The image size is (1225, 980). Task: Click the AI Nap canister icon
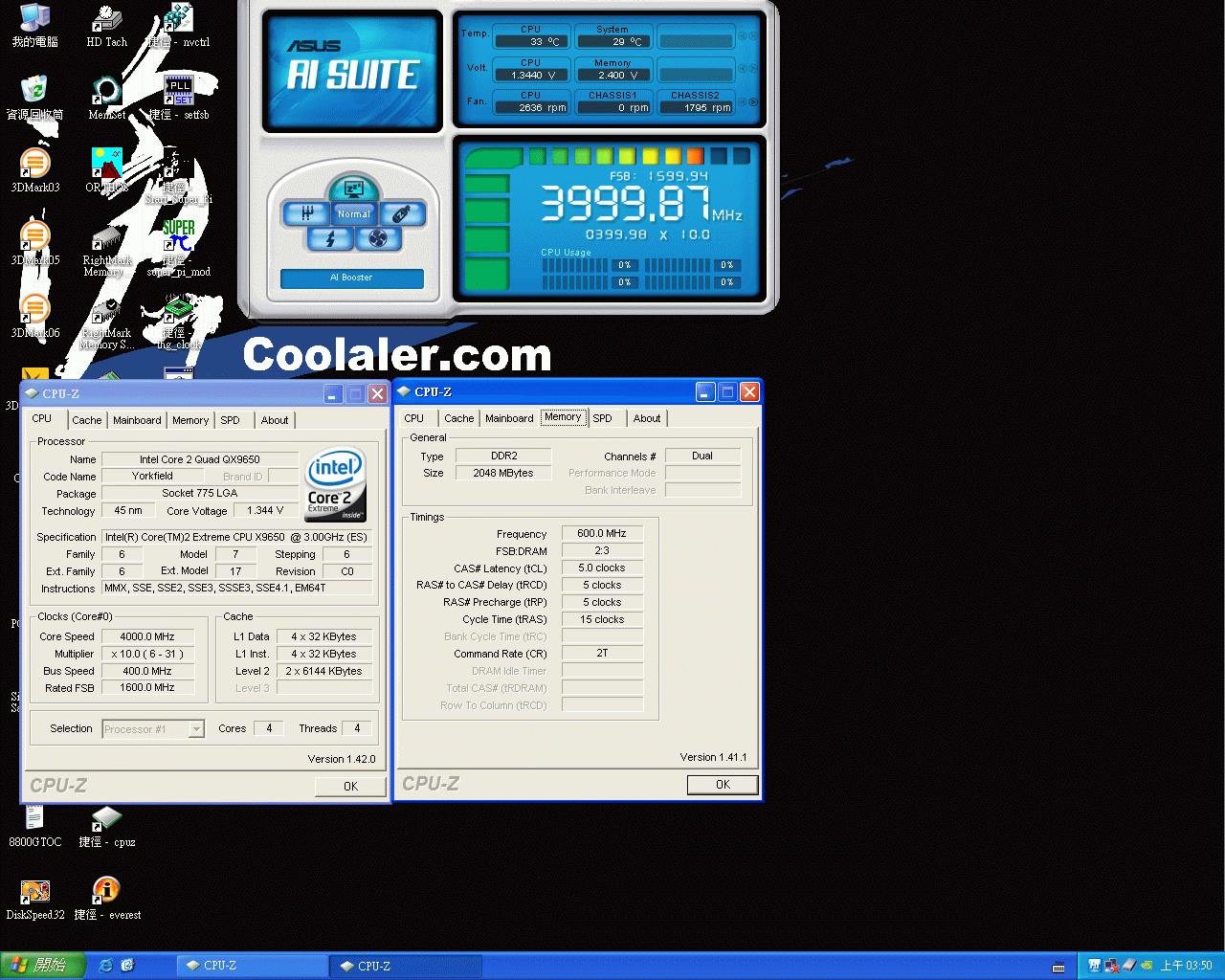coord(403,213)
